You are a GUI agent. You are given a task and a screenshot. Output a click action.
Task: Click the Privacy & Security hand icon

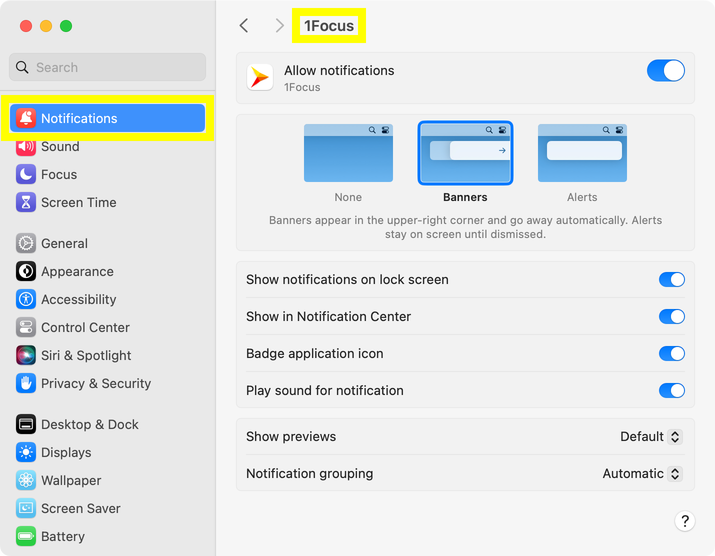pyautogui.click(x=26, y=383)
